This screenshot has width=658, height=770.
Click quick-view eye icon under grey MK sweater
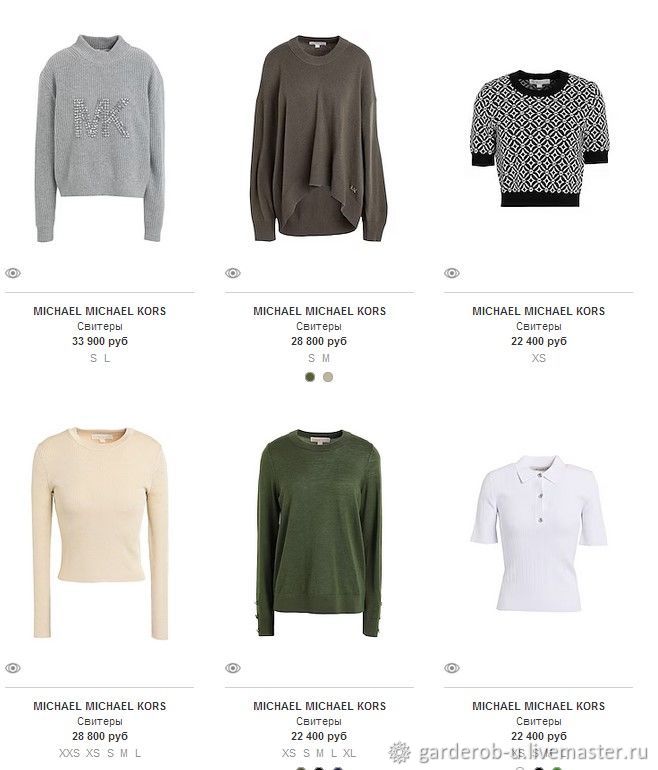pyautogui.click(x=13, y=273)
